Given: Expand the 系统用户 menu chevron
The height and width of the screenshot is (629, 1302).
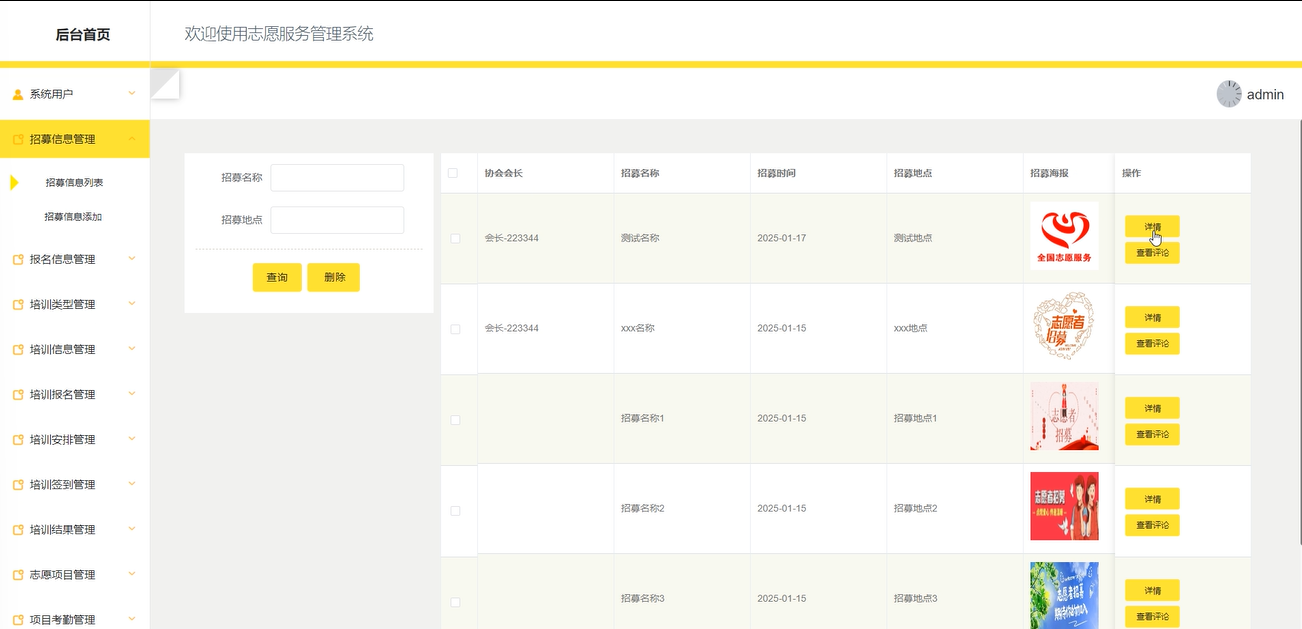Looking at the screenshot, I should click(x=132, y=94).
